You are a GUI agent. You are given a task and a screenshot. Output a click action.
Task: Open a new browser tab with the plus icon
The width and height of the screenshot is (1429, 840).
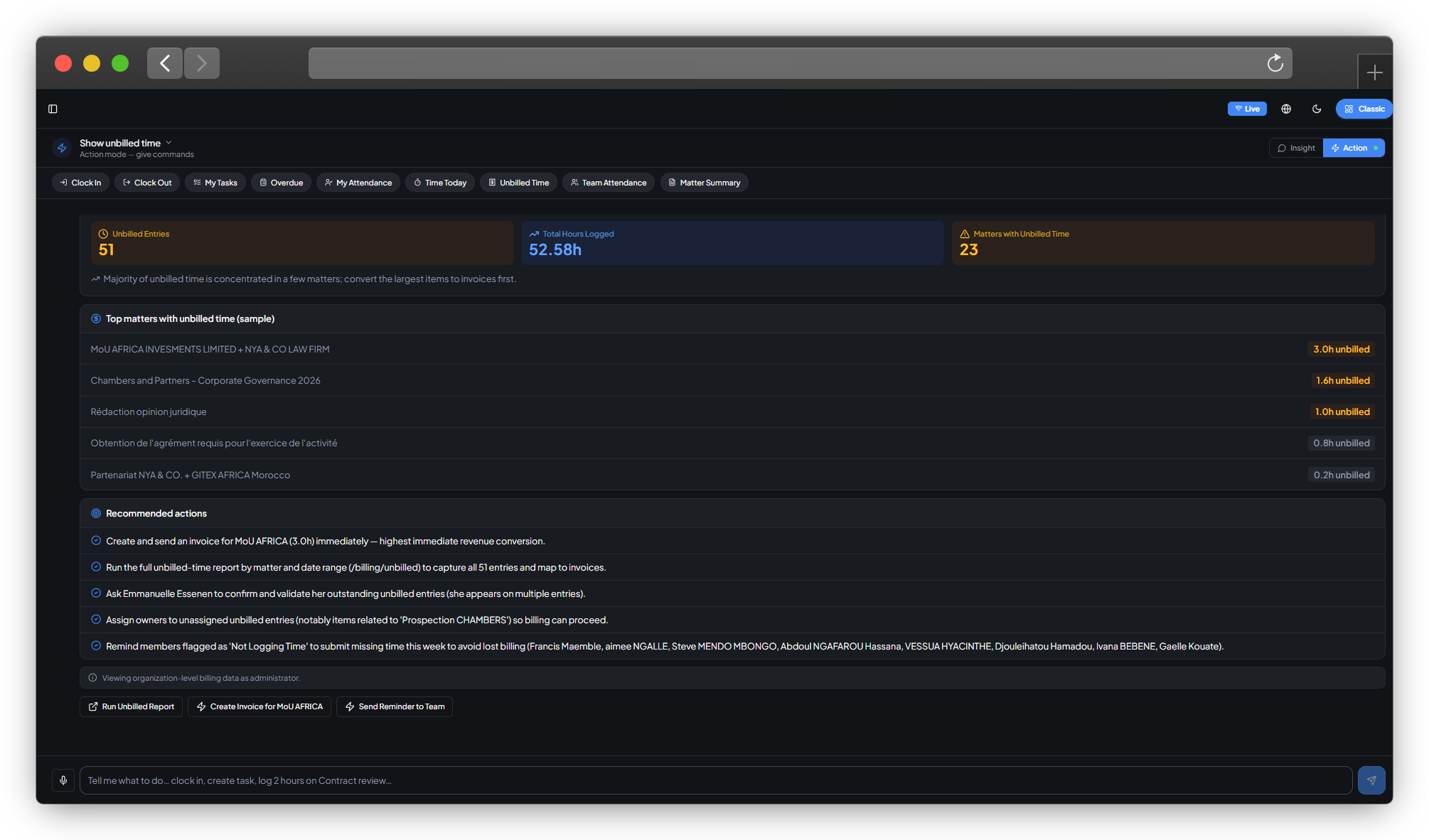point(1374,72)
